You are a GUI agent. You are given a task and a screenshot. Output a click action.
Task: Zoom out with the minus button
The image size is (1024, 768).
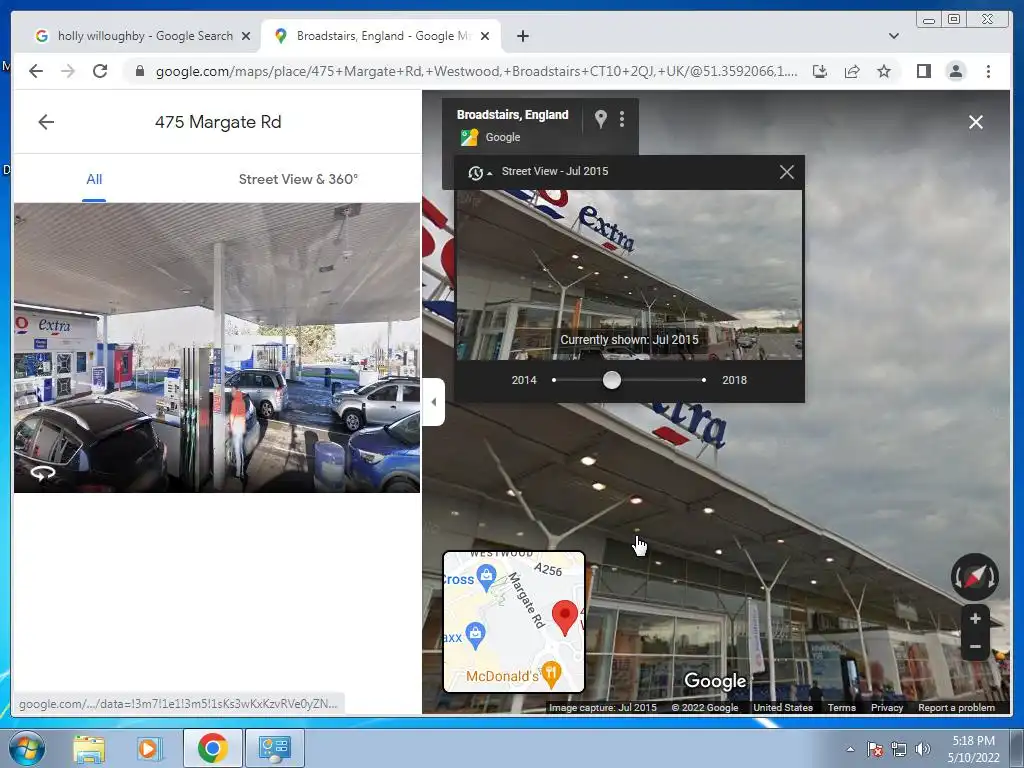pyautogui.click(x=975, y=647)
